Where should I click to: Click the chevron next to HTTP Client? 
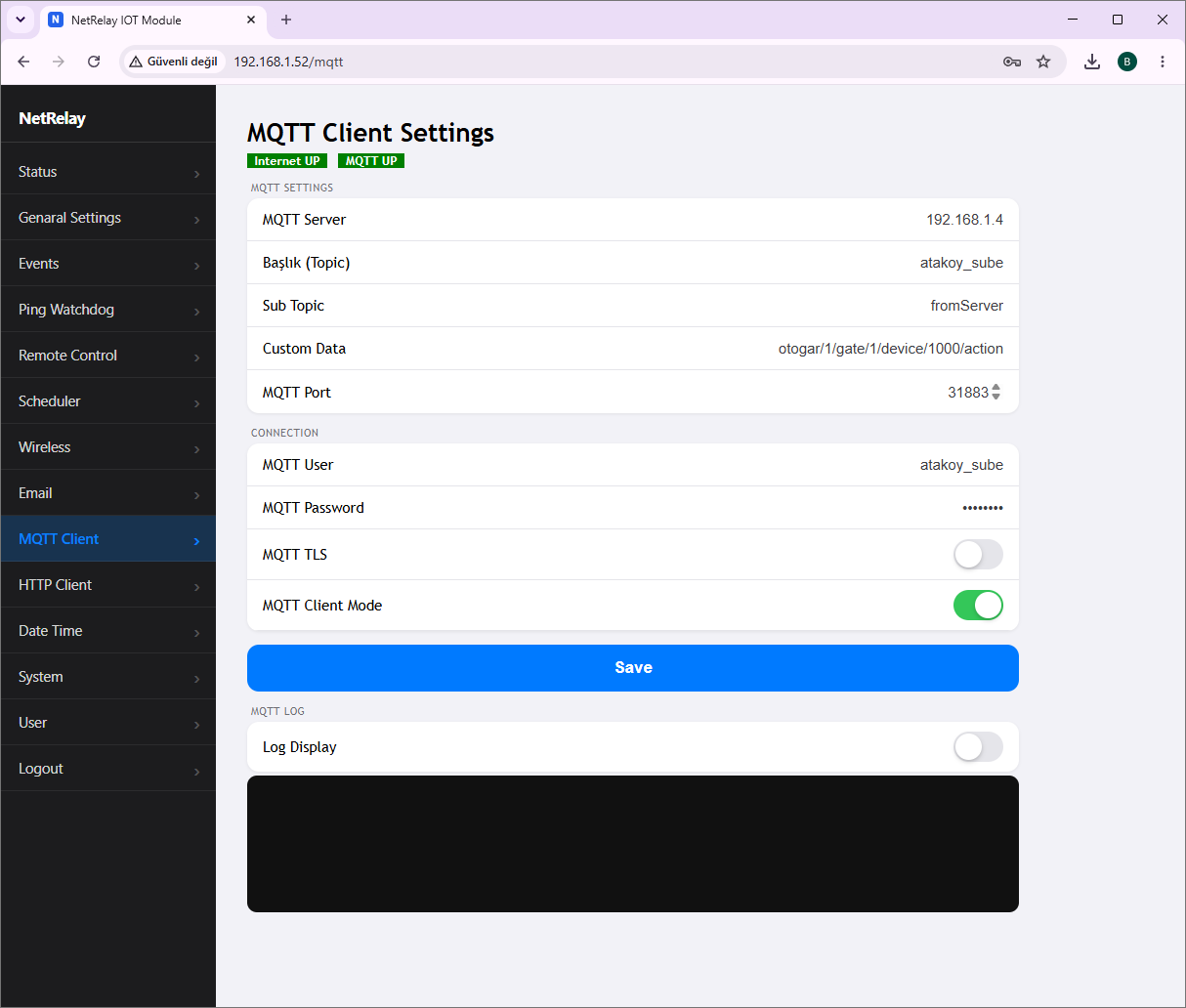pos(196,587)
